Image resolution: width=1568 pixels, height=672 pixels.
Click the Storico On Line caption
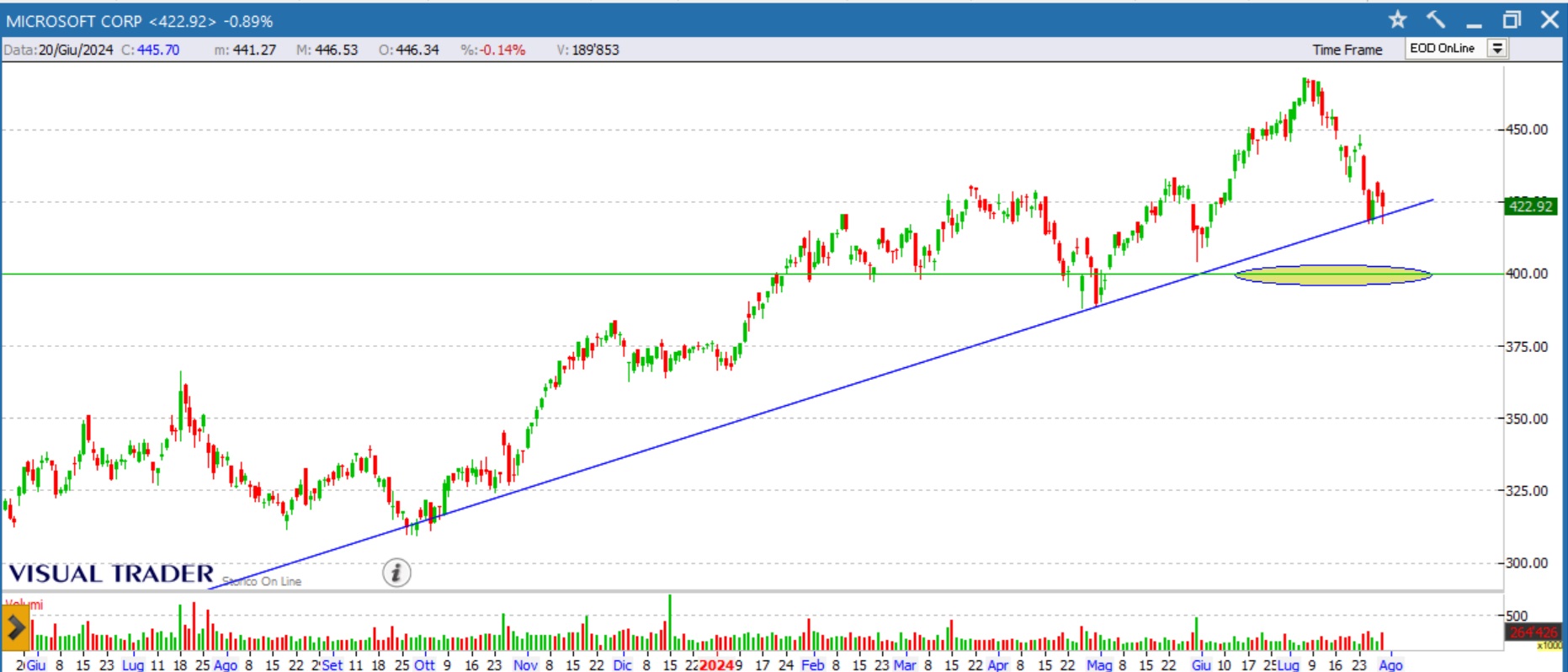[262, 581]
